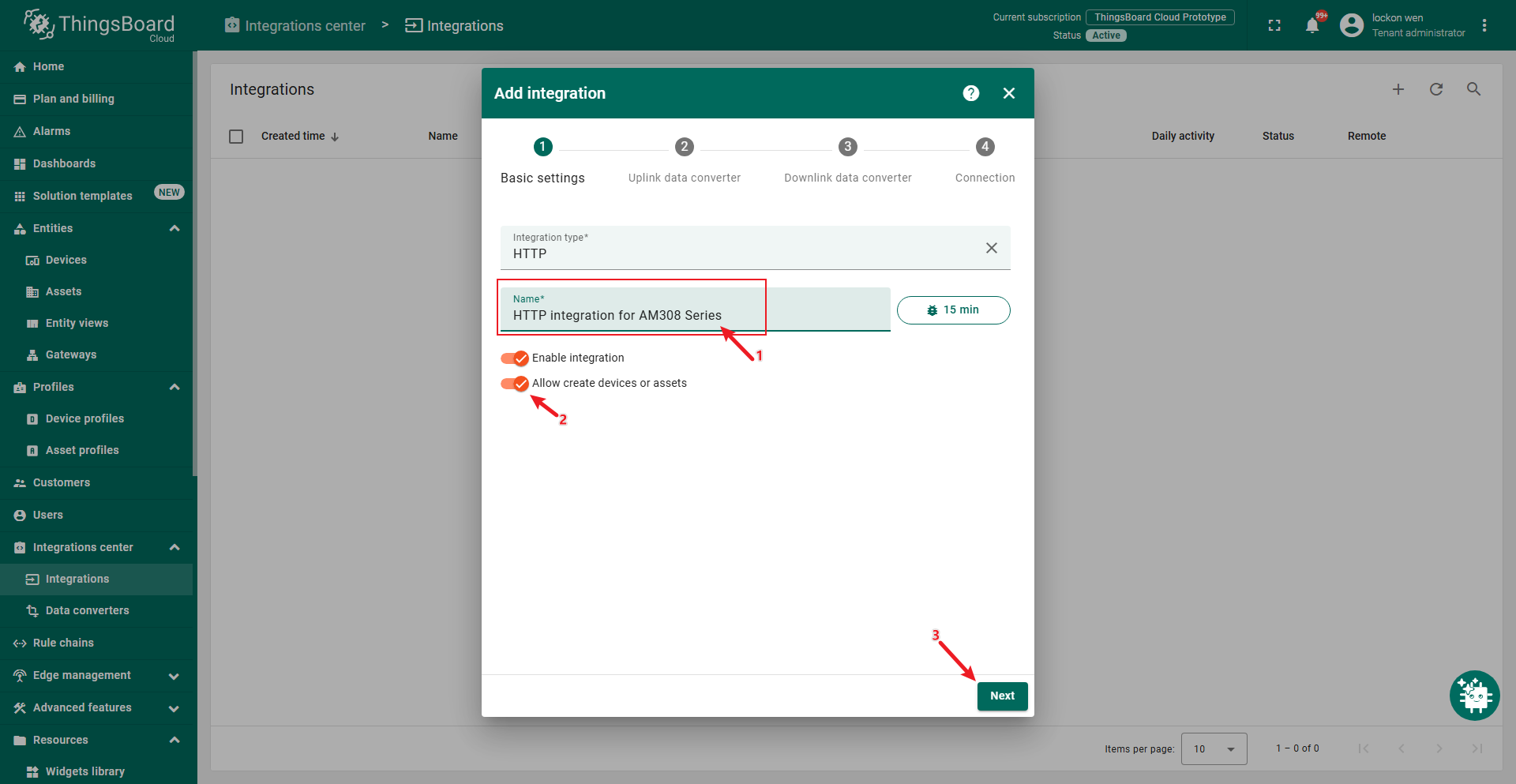The height and width of the screenshot is (784, 1516).
Task: Sort by Created time column
Action: pyautogui.click(x=300, y=137)
